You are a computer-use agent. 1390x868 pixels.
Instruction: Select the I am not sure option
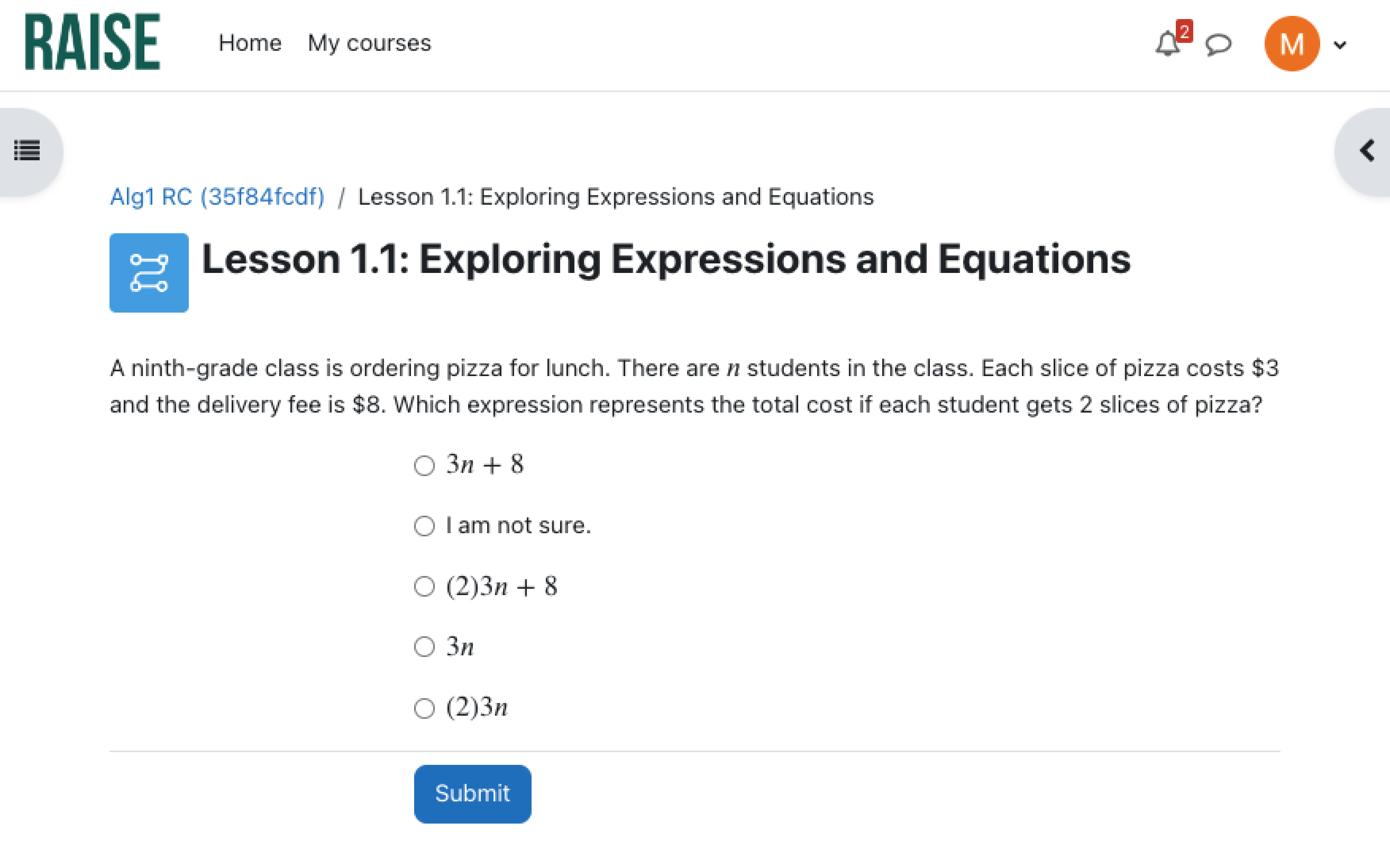tap(424, 526)
